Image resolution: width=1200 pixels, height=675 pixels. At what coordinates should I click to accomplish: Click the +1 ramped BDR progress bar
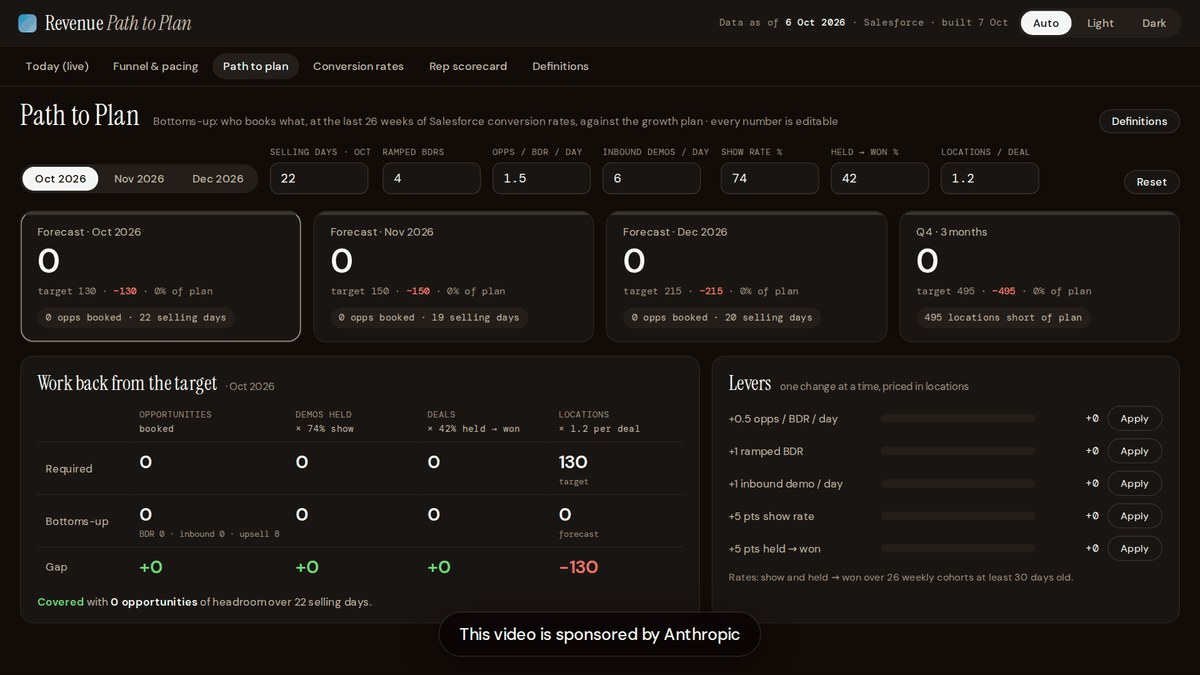958,451
